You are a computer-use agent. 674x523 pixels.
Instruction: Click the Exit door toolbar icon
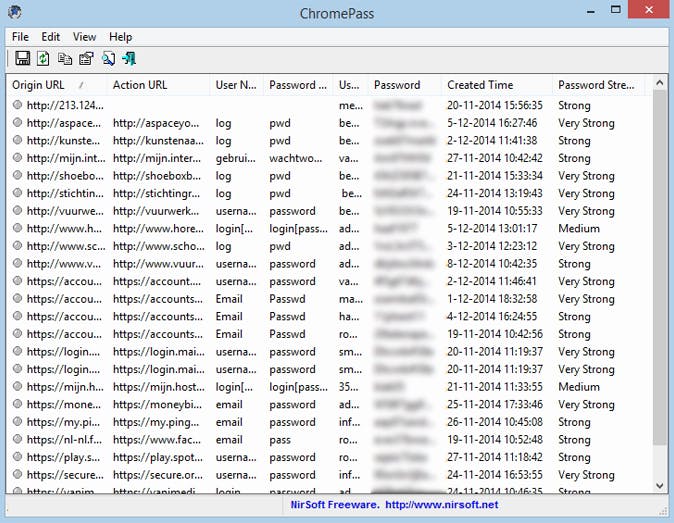coord(129,58)
